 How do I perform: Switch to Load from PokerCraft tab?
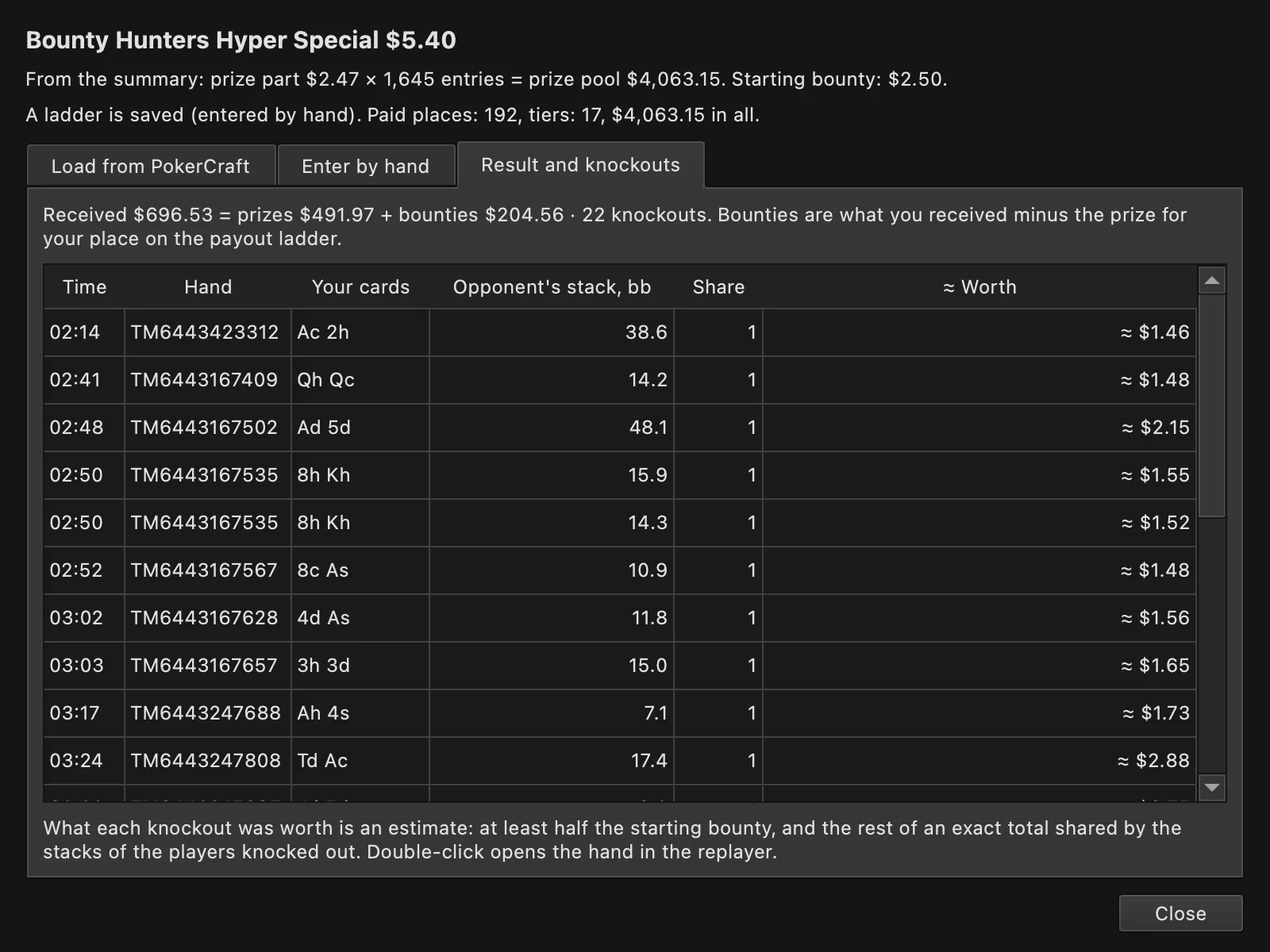click(151, 166)
